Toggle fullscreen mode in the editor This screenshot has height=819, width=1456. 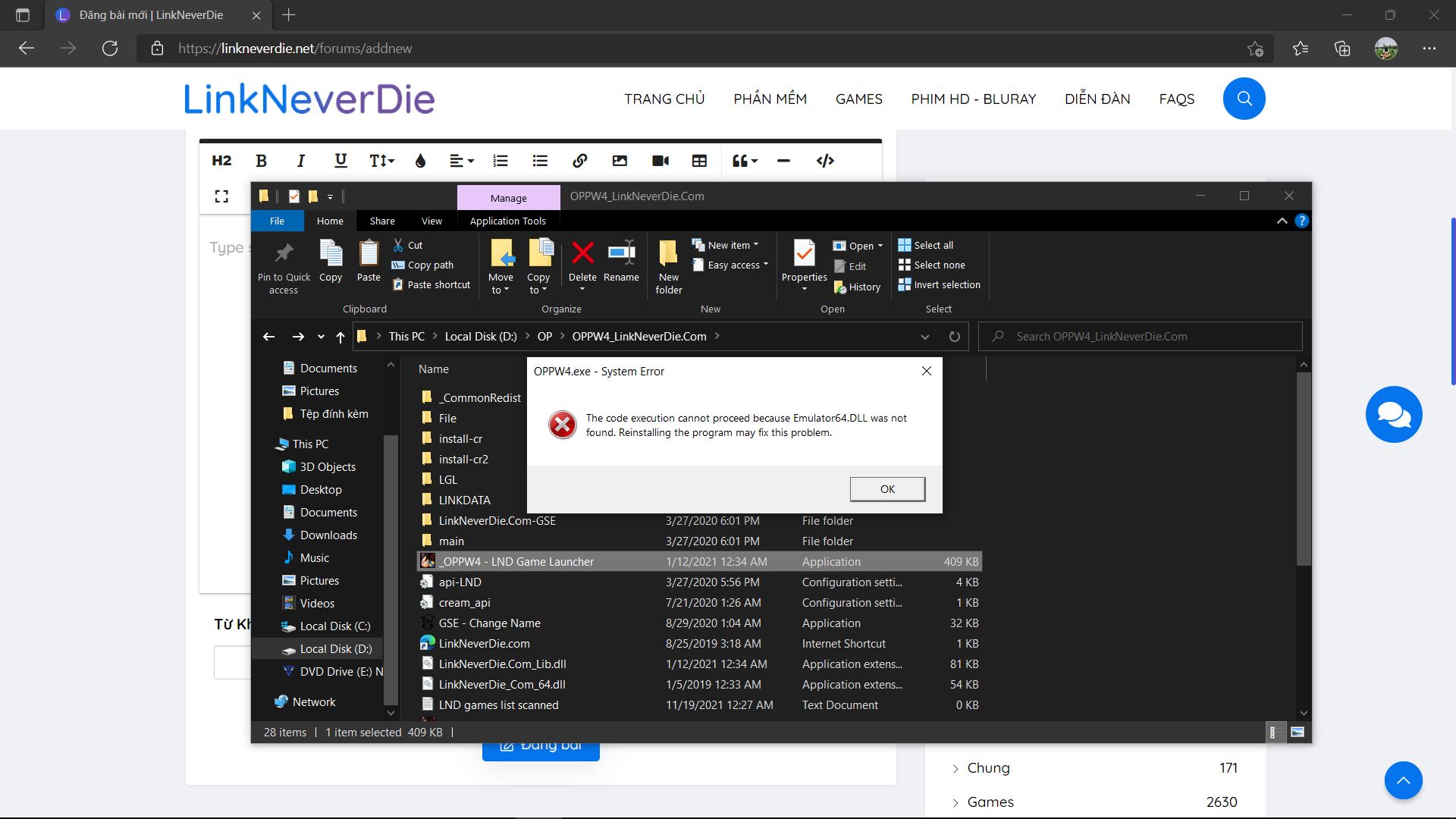tap(221, 196)
